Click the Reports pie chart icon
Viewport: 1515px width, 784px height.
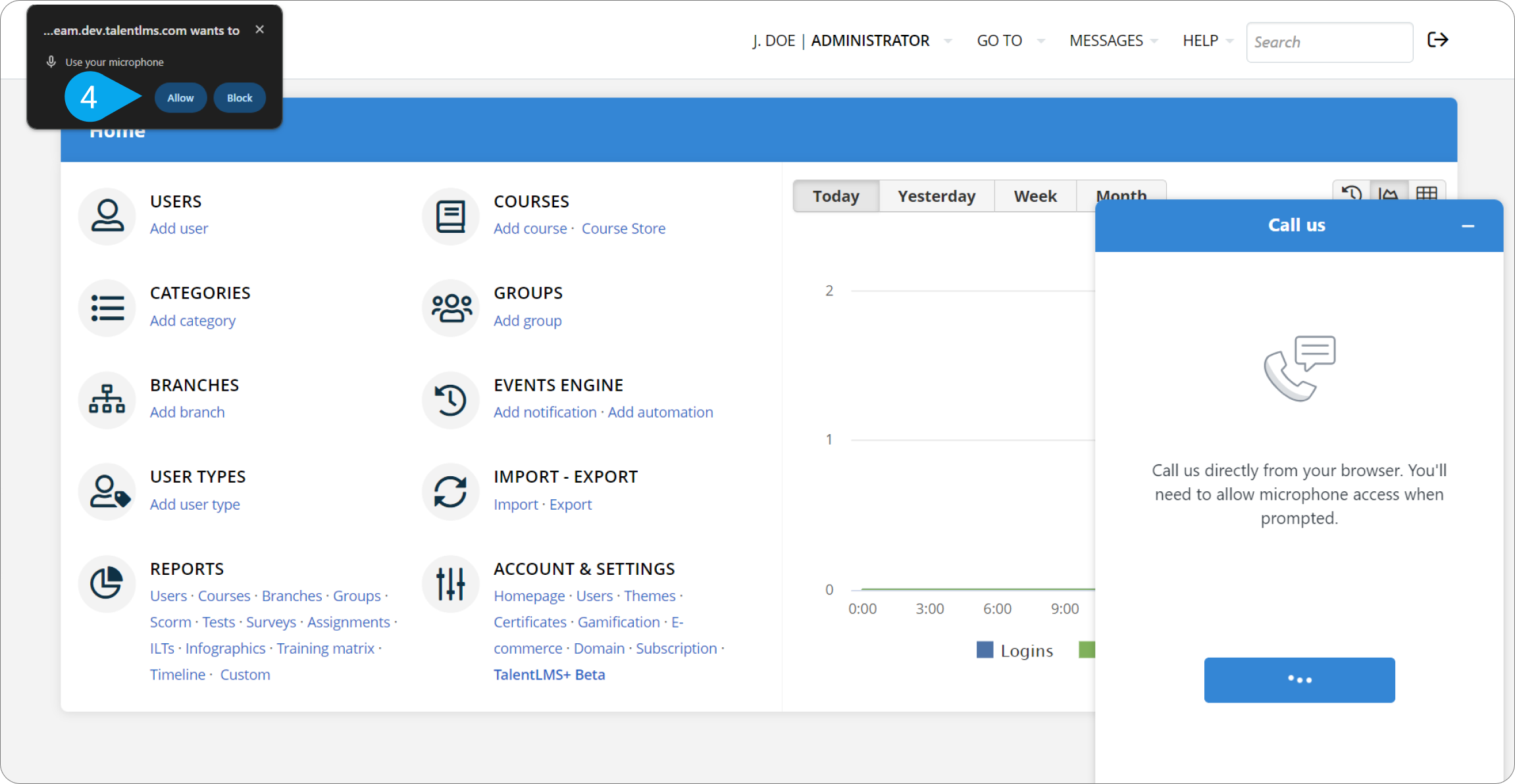coord(107,583)
